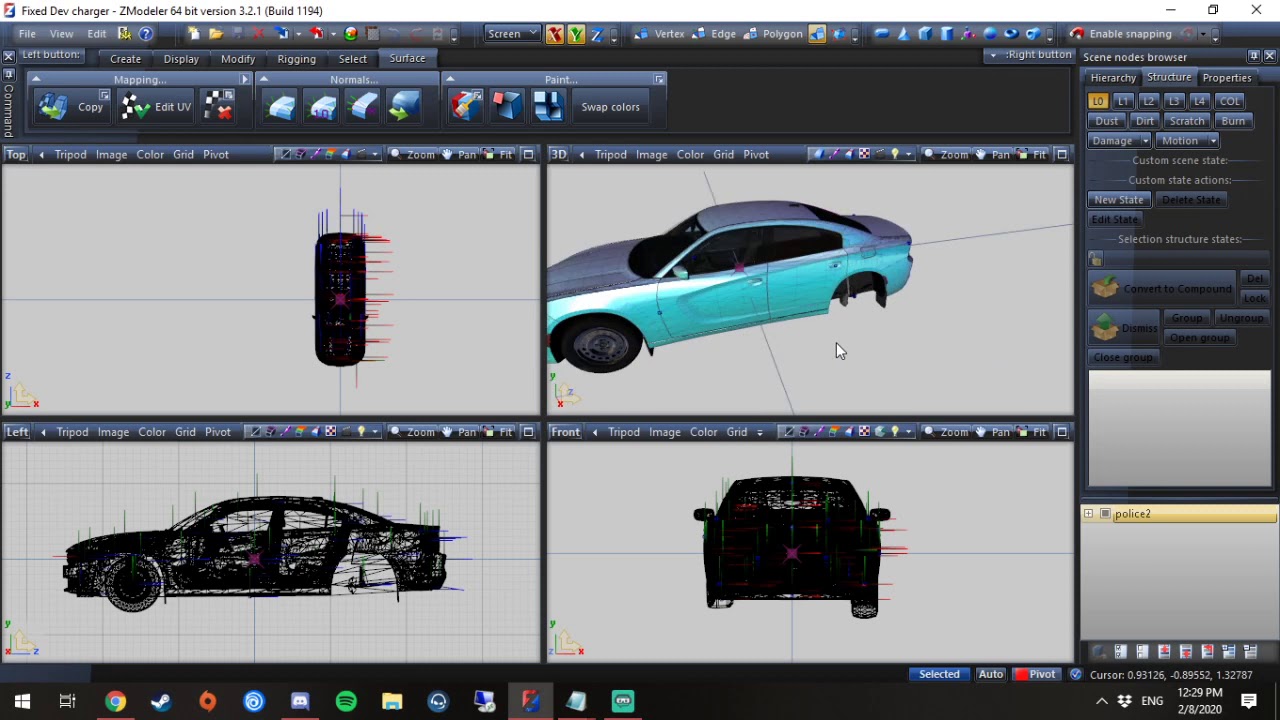Click the COL button
1280x720 pixels.
[1229, 101]
